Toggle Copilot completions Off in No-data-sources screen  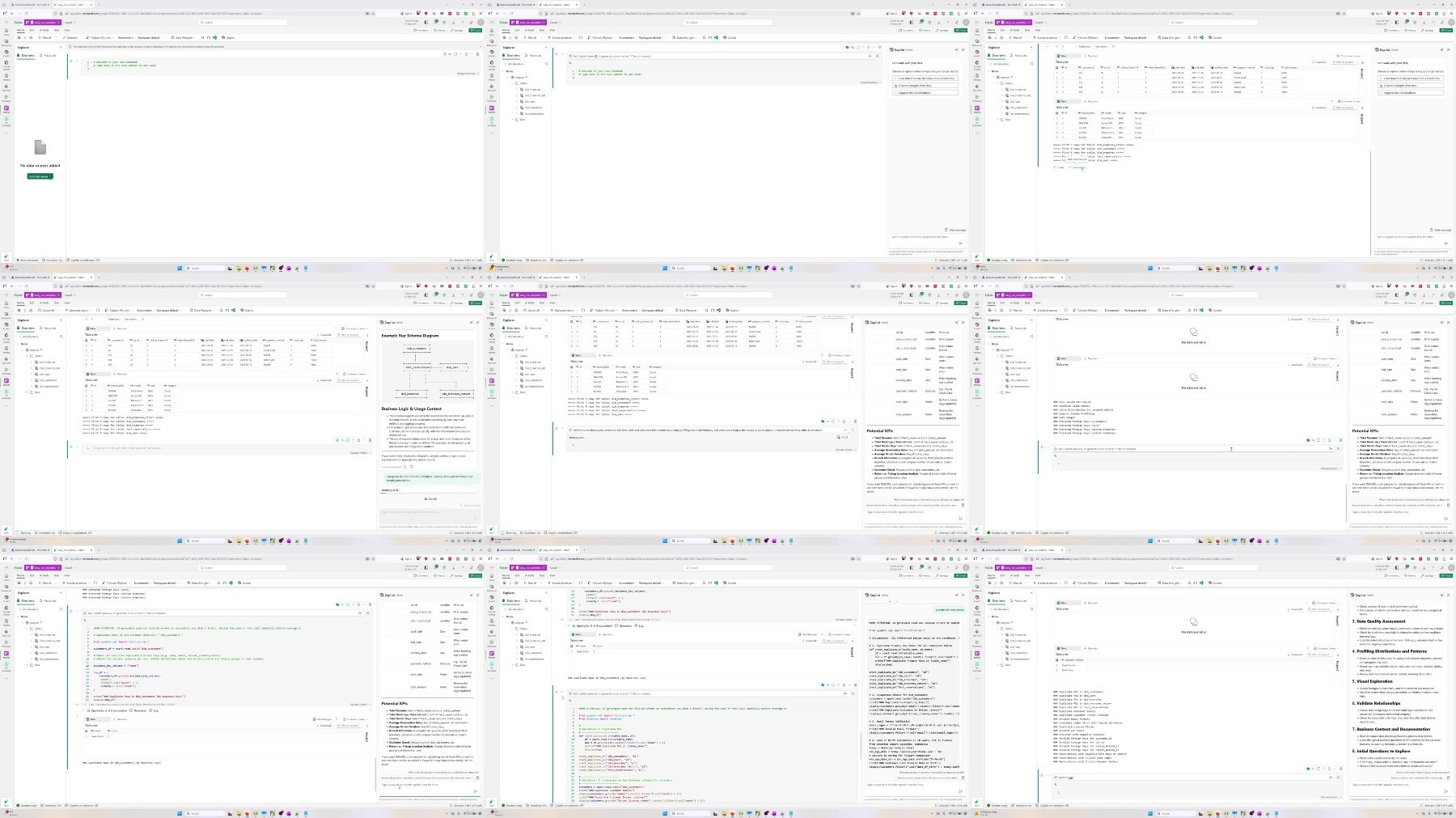[84, 260]
